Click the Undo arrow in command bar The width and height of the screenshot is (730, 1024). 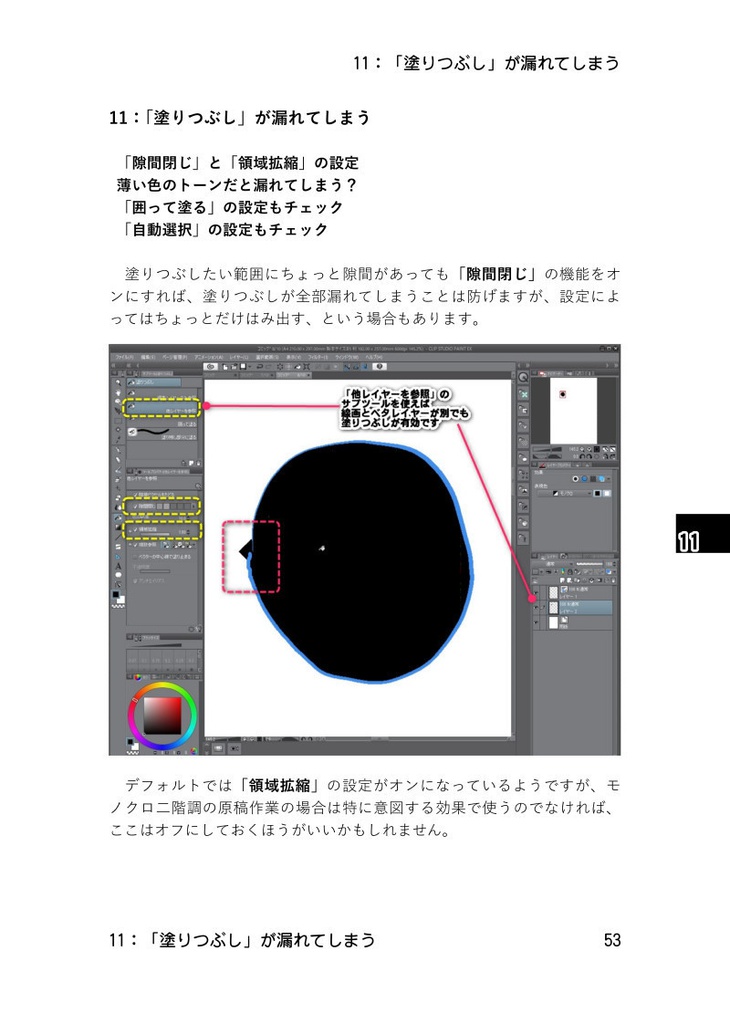(260, 366)
